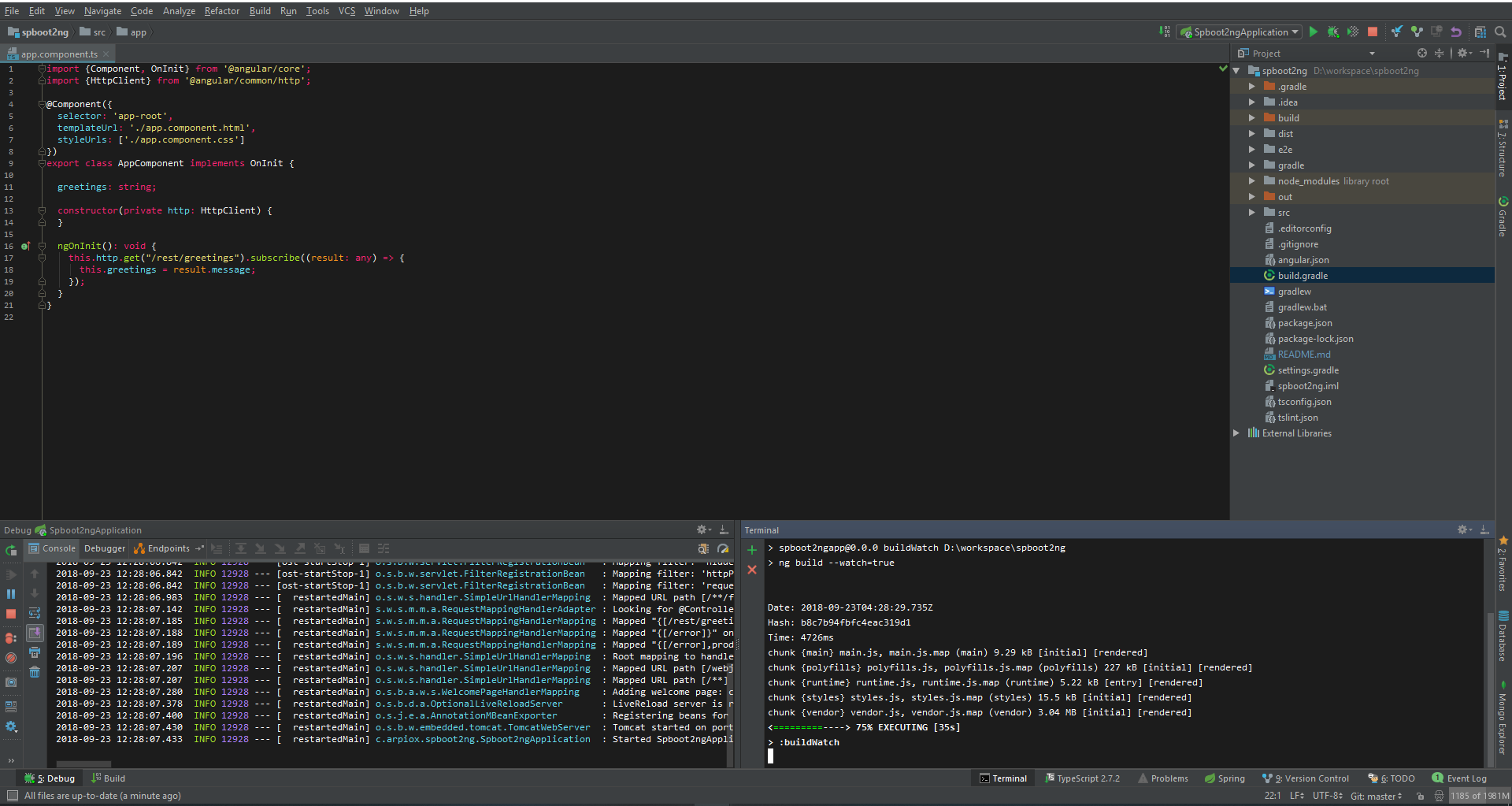Expand the .gradle folder
Viewport: 1512px width, 806px height.
coord(1251,87)
